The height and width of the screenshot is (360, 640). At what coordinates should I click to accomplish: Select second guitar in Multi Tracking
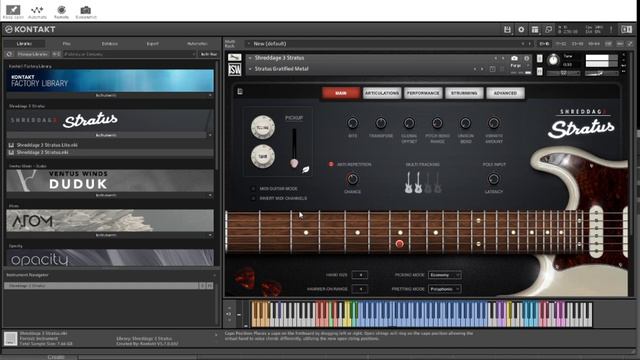point(418,182)
